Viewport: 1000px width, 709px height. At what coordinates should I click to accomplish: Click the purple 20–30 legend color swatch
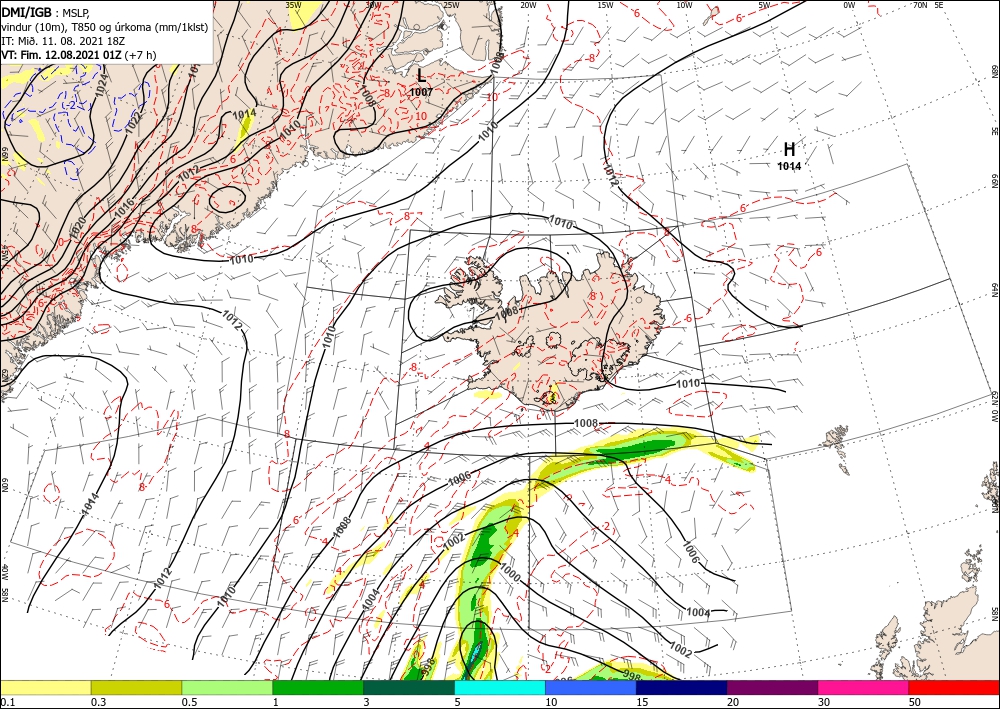[x=772, y=687]
